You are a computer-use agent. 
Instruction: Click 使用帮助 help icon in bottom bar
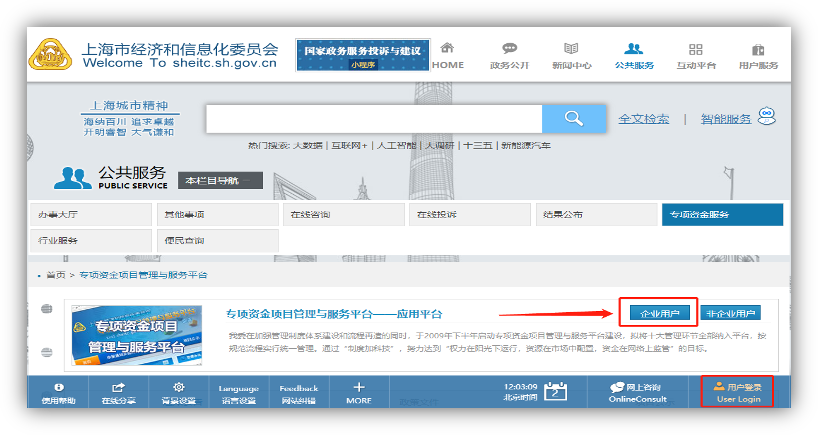coord(58,387)
